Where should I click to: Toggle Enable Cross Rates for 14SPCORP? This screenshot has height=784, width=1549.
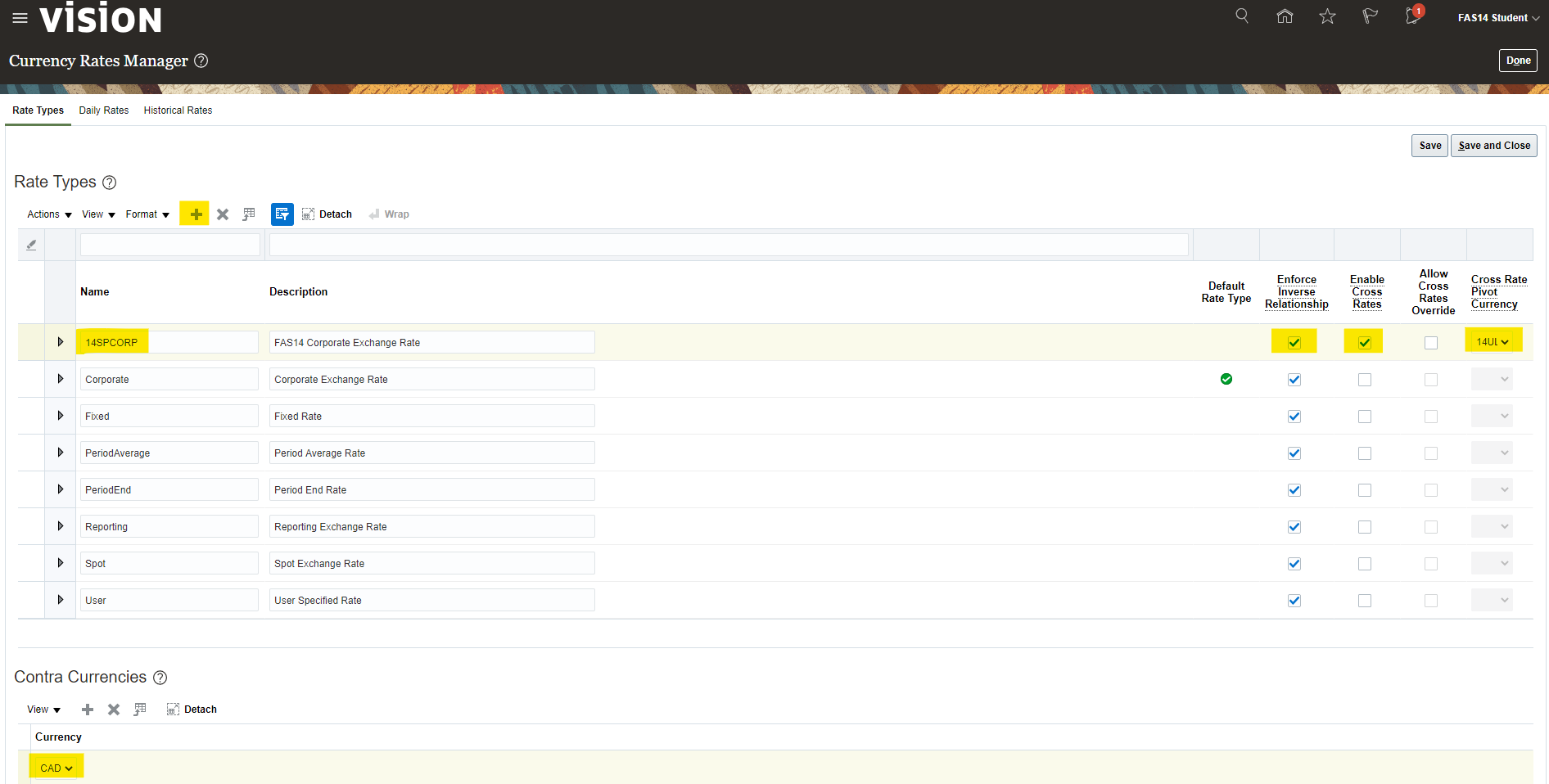(1364, 343)
